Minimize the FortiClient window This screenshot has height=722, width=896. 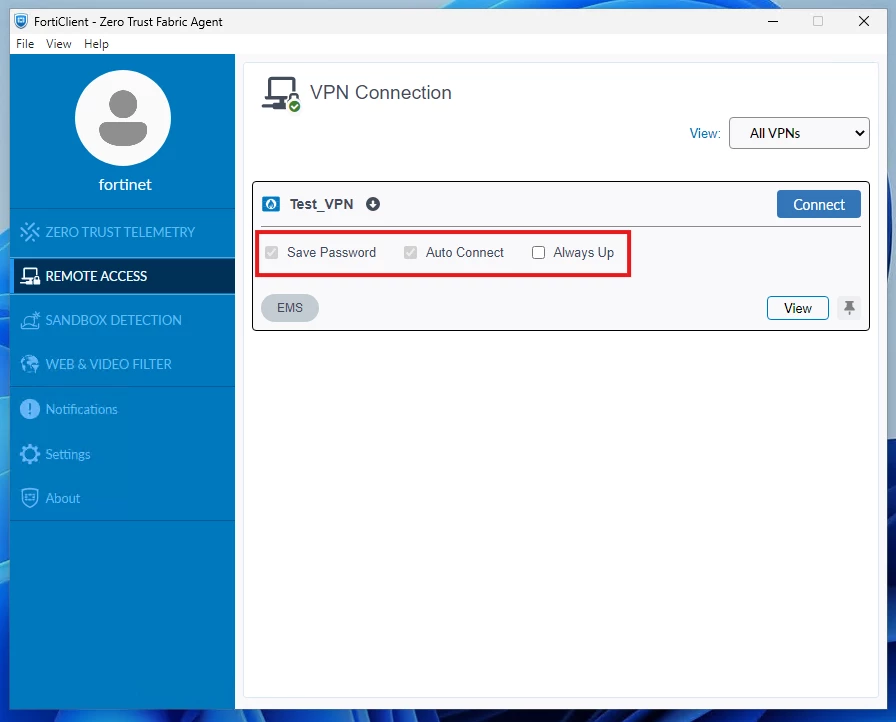(773, 21)
